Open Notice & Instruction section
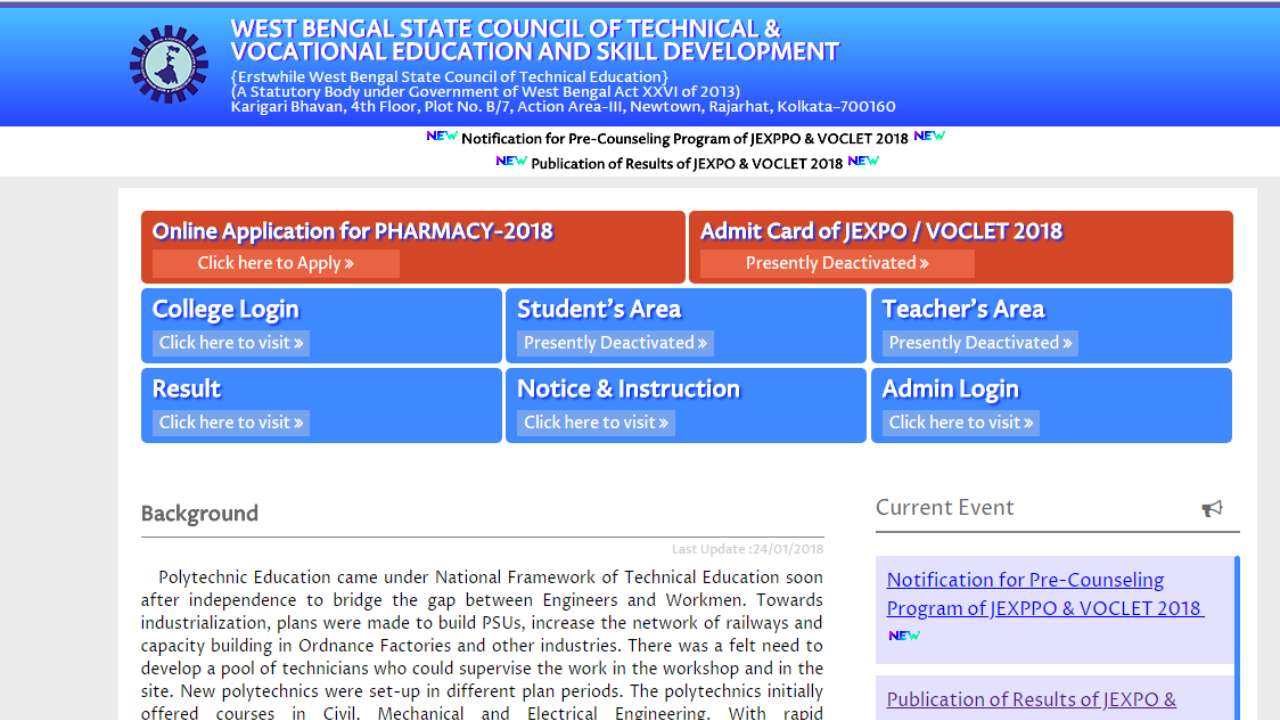 pos(594,422)
